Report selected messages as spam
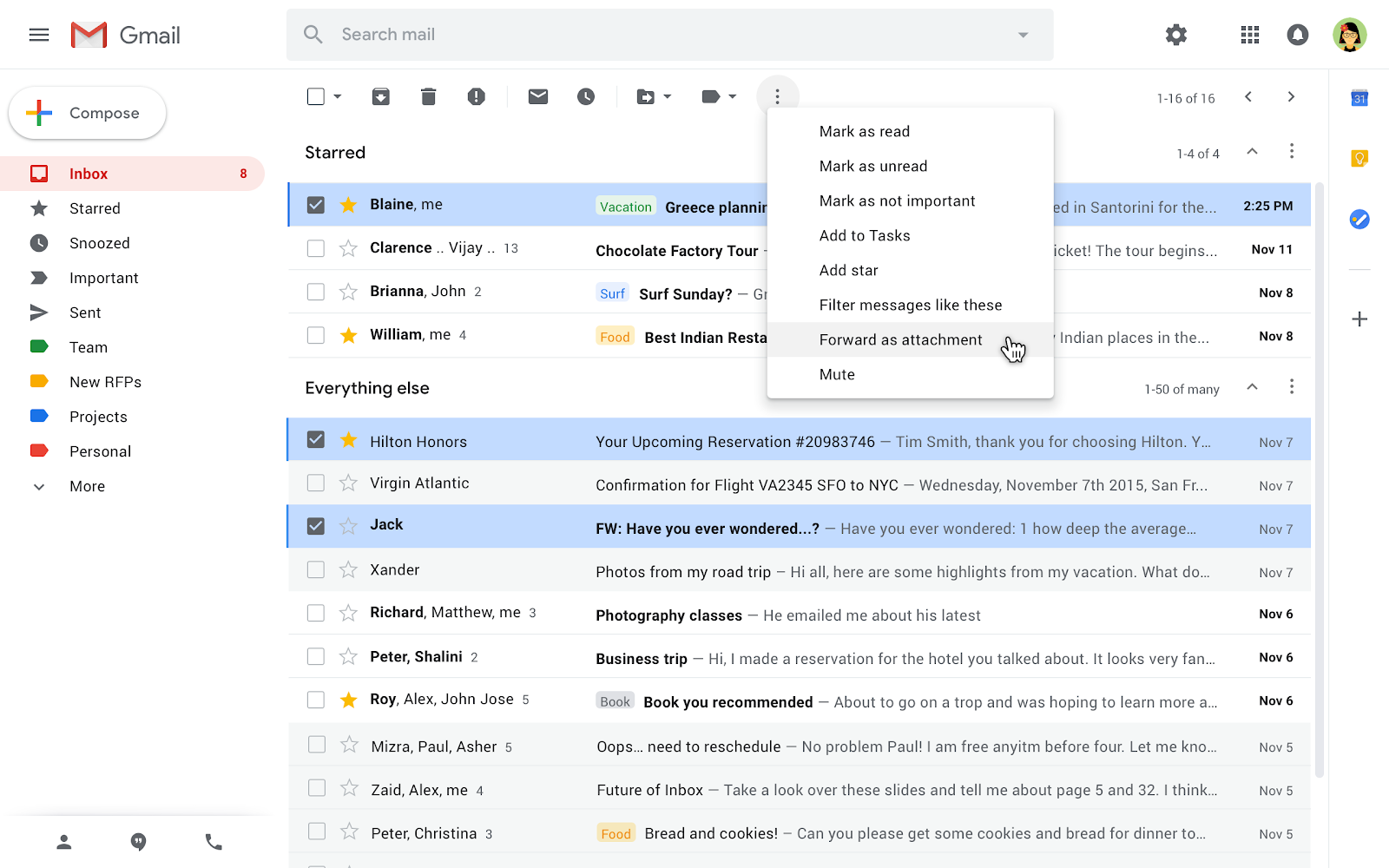Image resolution: width=1389 pixels, height=868 pixels. click(476, 96)
